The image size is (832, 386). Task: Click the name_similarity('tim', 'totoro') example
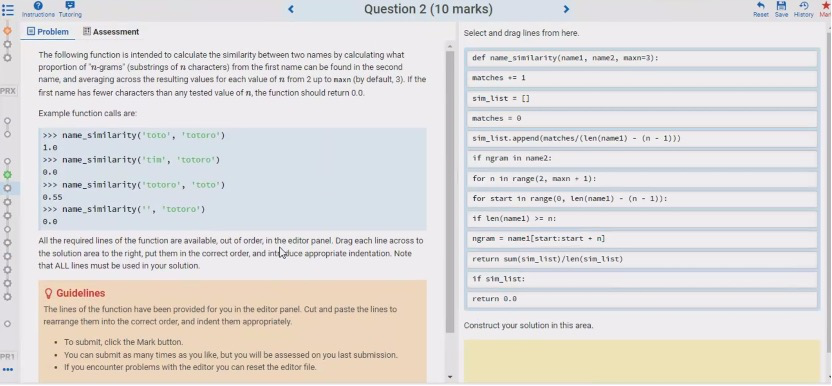coord(141,160)
